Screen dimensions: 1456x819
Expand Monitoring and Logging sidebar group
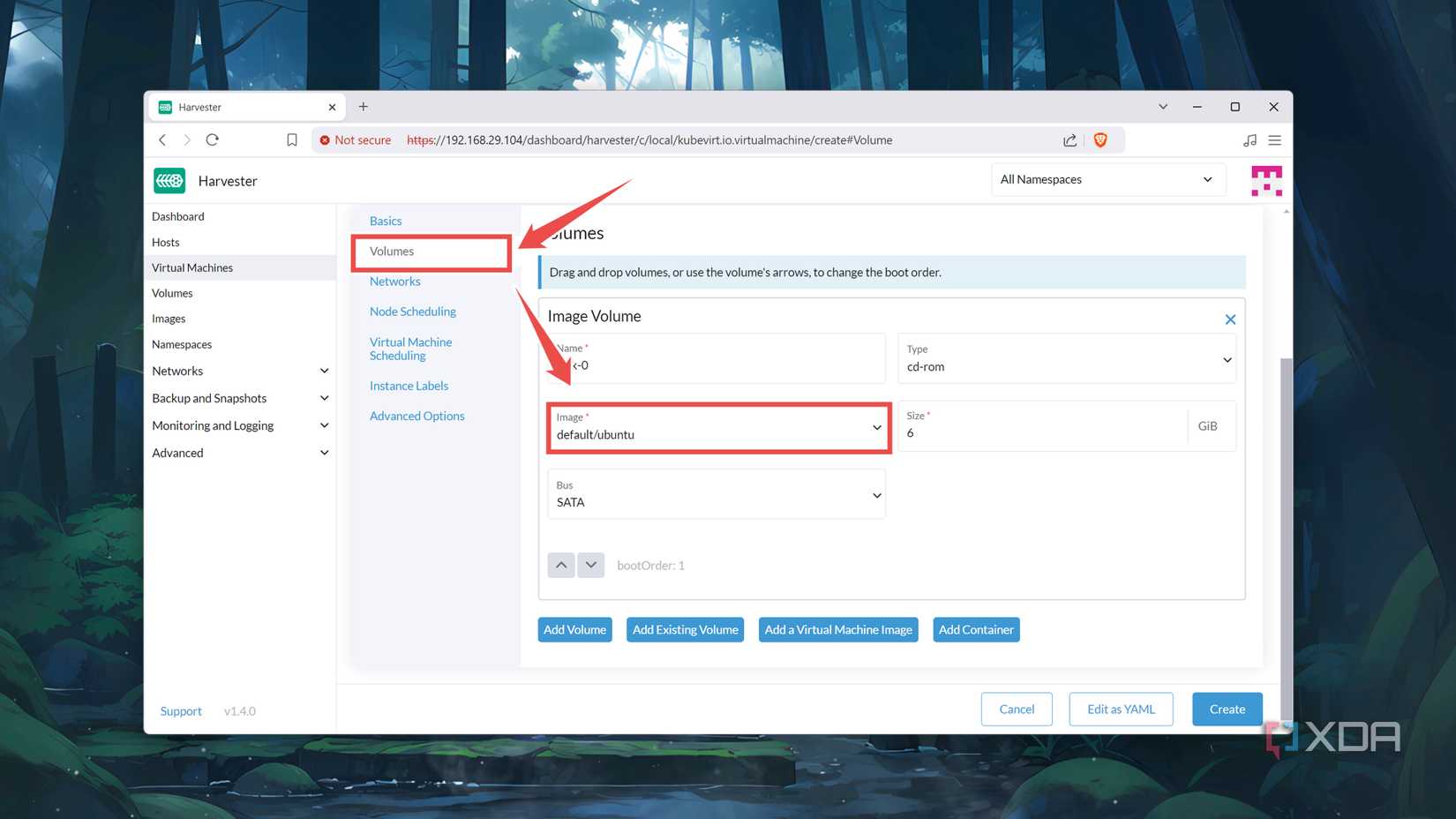[324, 425]
